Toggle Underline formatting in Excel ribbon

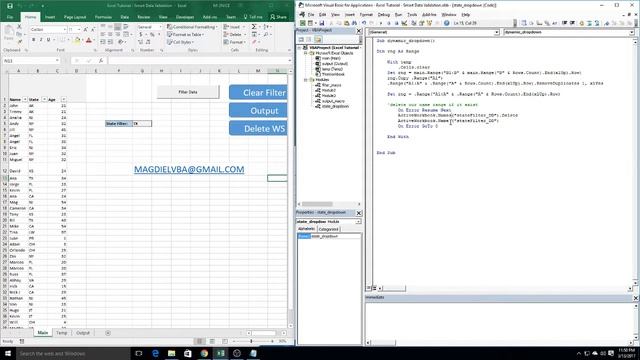(x=49, y=40)
